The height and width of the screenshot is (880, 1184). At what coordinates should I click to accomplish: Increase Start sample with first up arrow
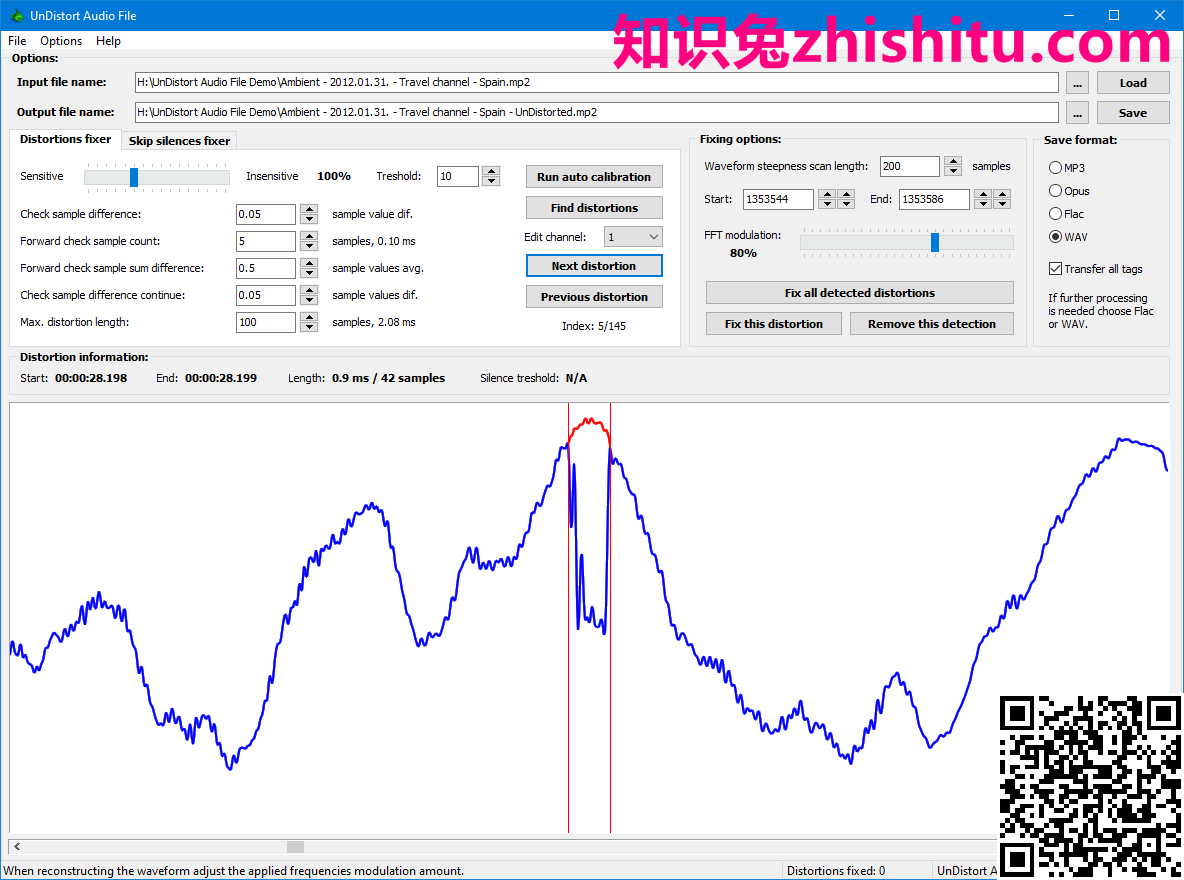pyautogui.click(x=828, y=194)
